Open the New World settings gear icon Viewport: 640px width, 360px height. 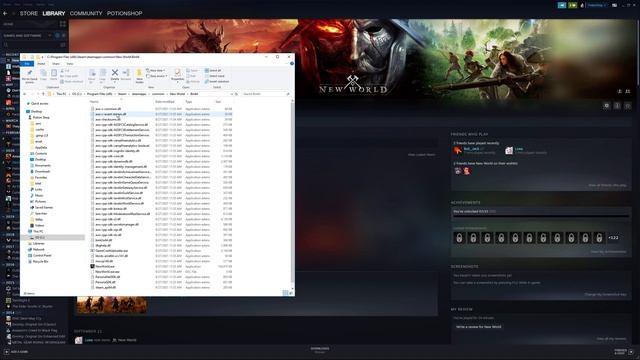click(x=607, y=106)
